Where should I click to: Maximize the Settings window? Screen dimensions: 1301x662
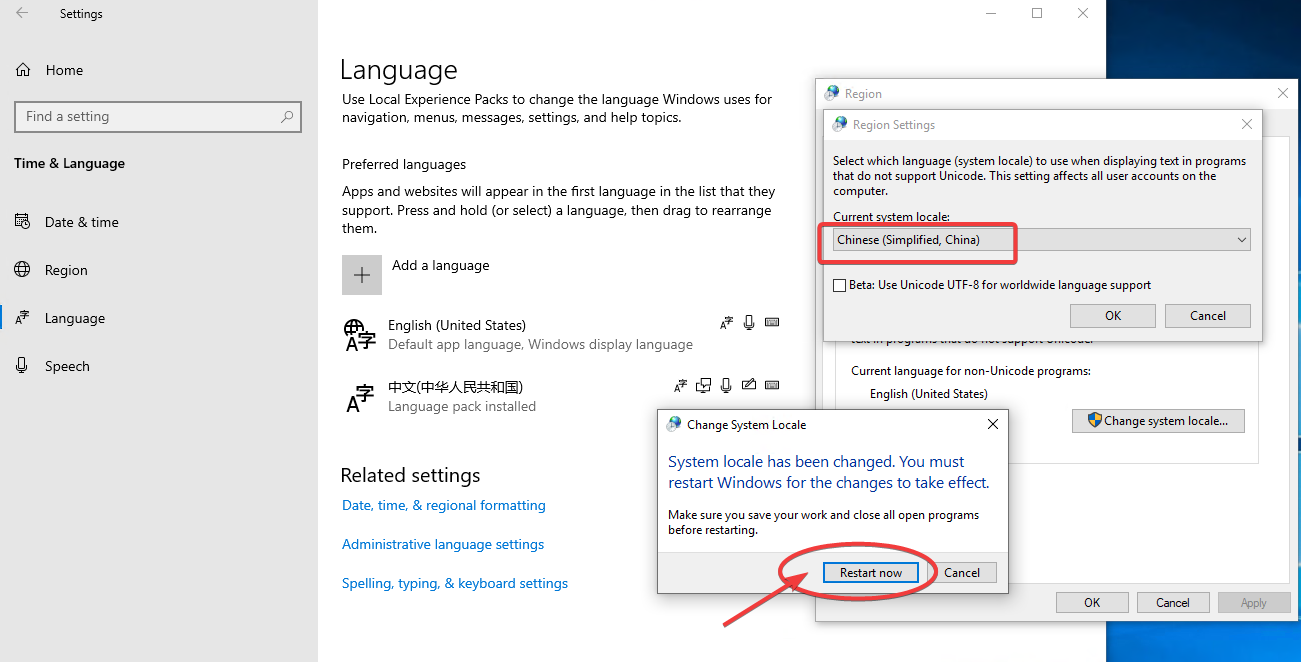(1037, 13)
